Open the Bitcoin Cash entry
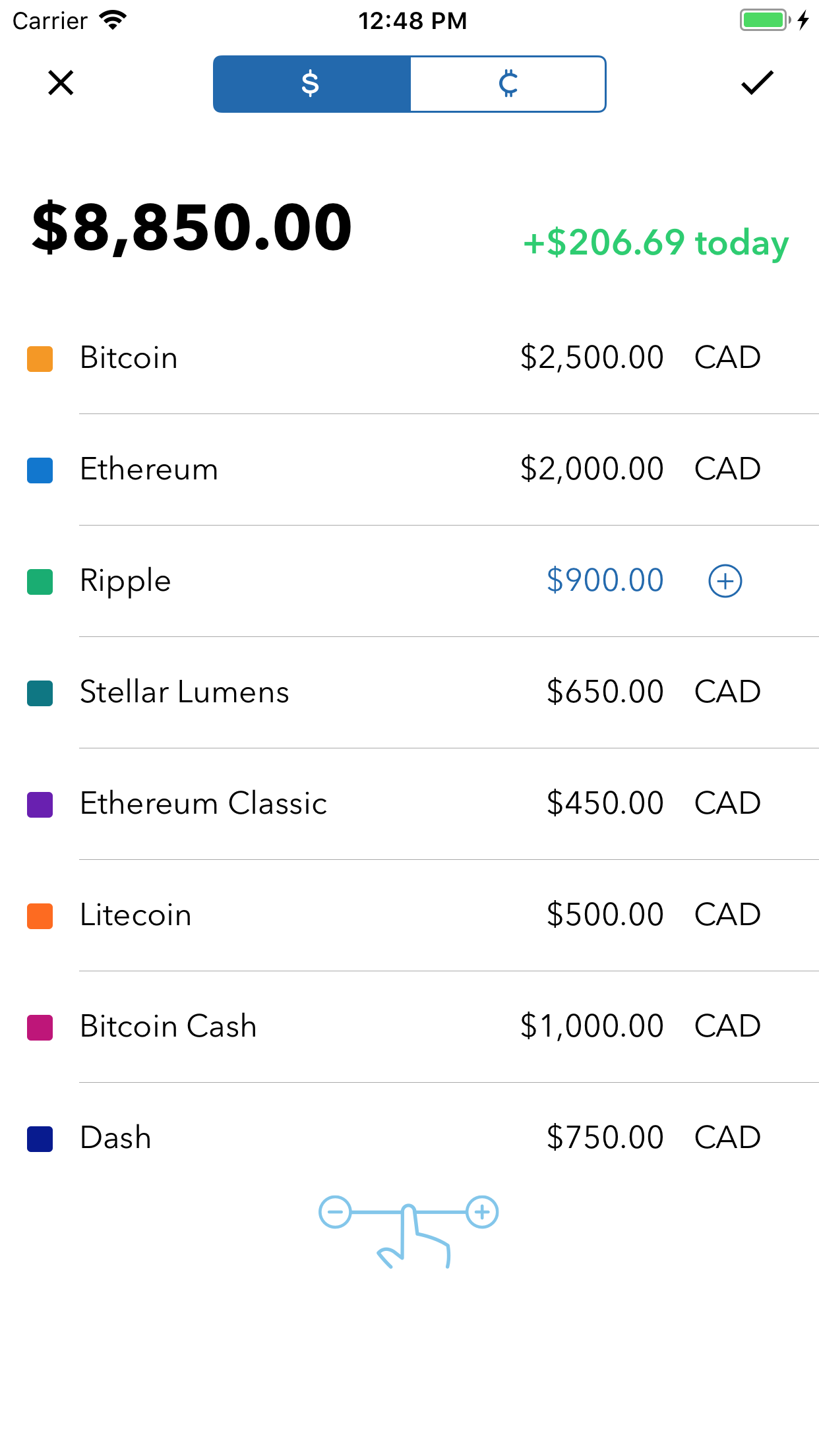Screen dimensions: 819x1456 tap(409, 1027)
